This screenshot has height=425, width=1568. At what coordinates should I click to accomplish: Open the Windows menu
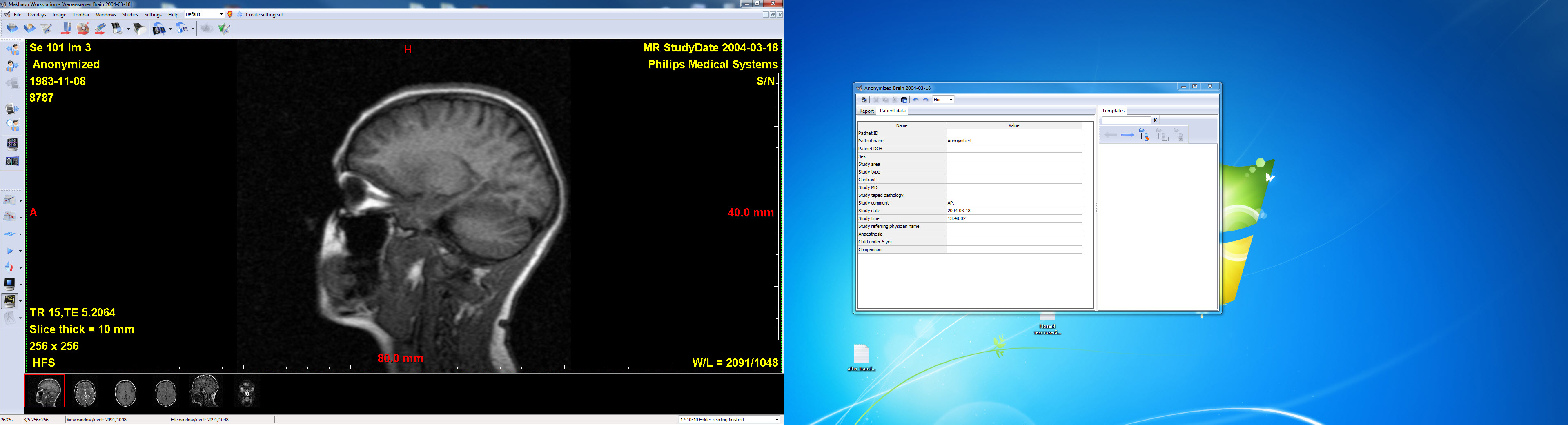[x=106, y=15]
